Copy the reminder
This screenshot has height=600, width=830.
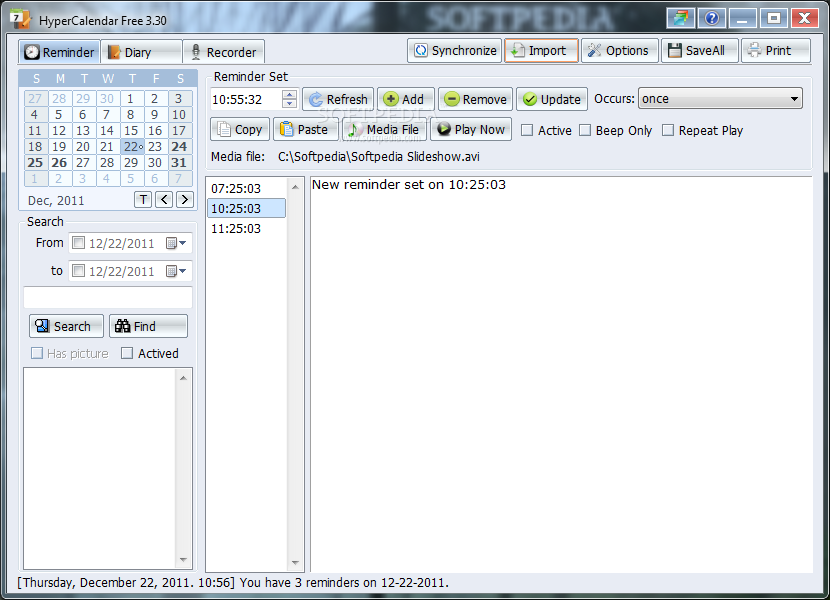tap(240, 129)
